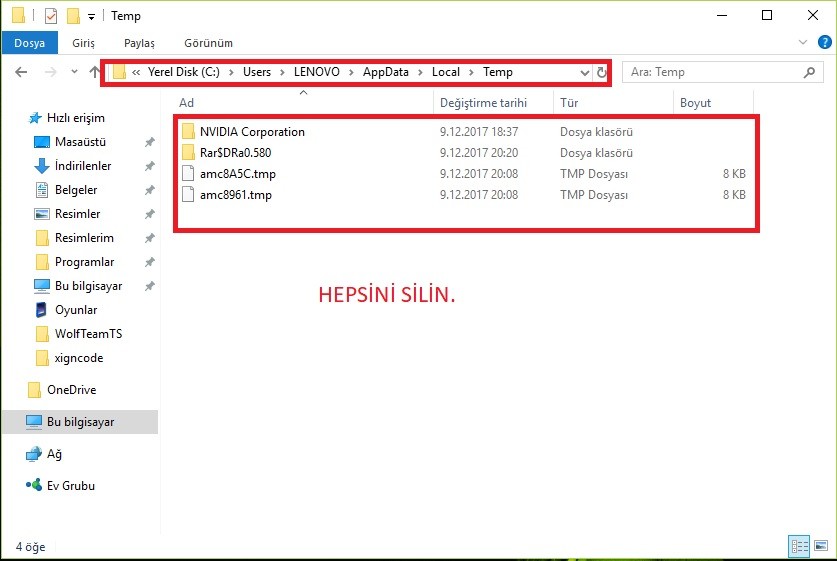The height and width of the screenshot is (561, 837).
Task: Switch to Details view icon
Action: (799, 547)
